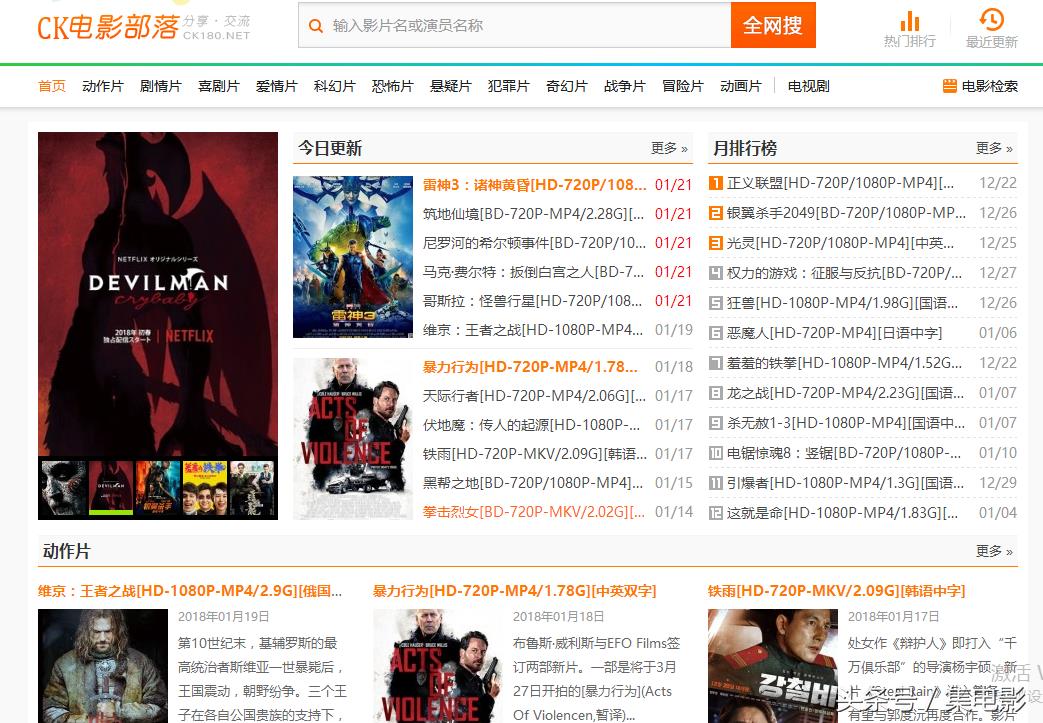Open 最近更新 clock icon
The width and height of the screenshot is (1043, 723).
click(991, 19)
